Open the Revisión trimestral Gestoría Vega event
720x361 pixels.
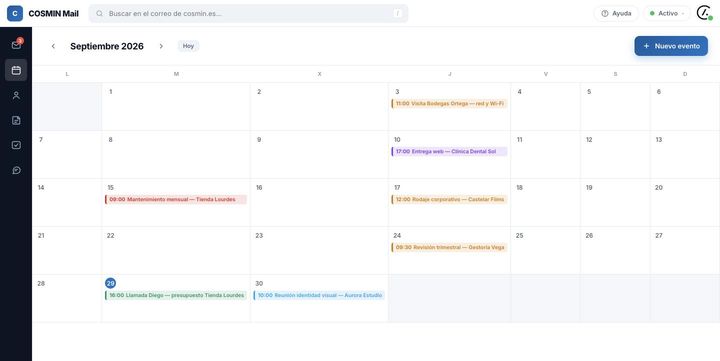pos(449,247)
